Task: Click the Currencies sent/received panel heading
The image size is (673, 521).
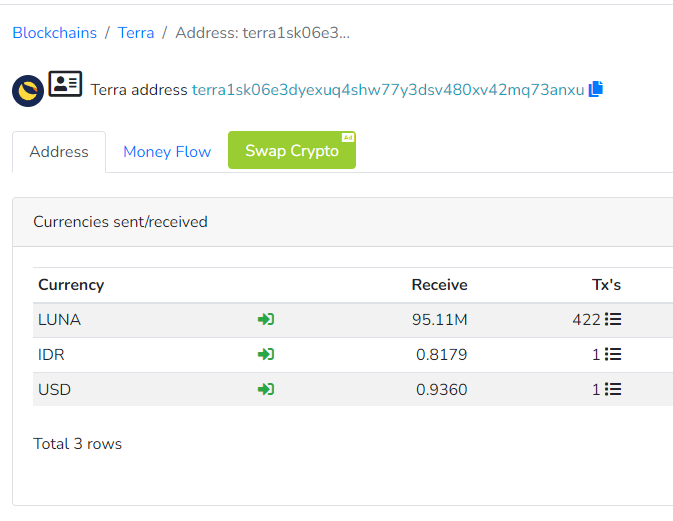Action: 120,222
